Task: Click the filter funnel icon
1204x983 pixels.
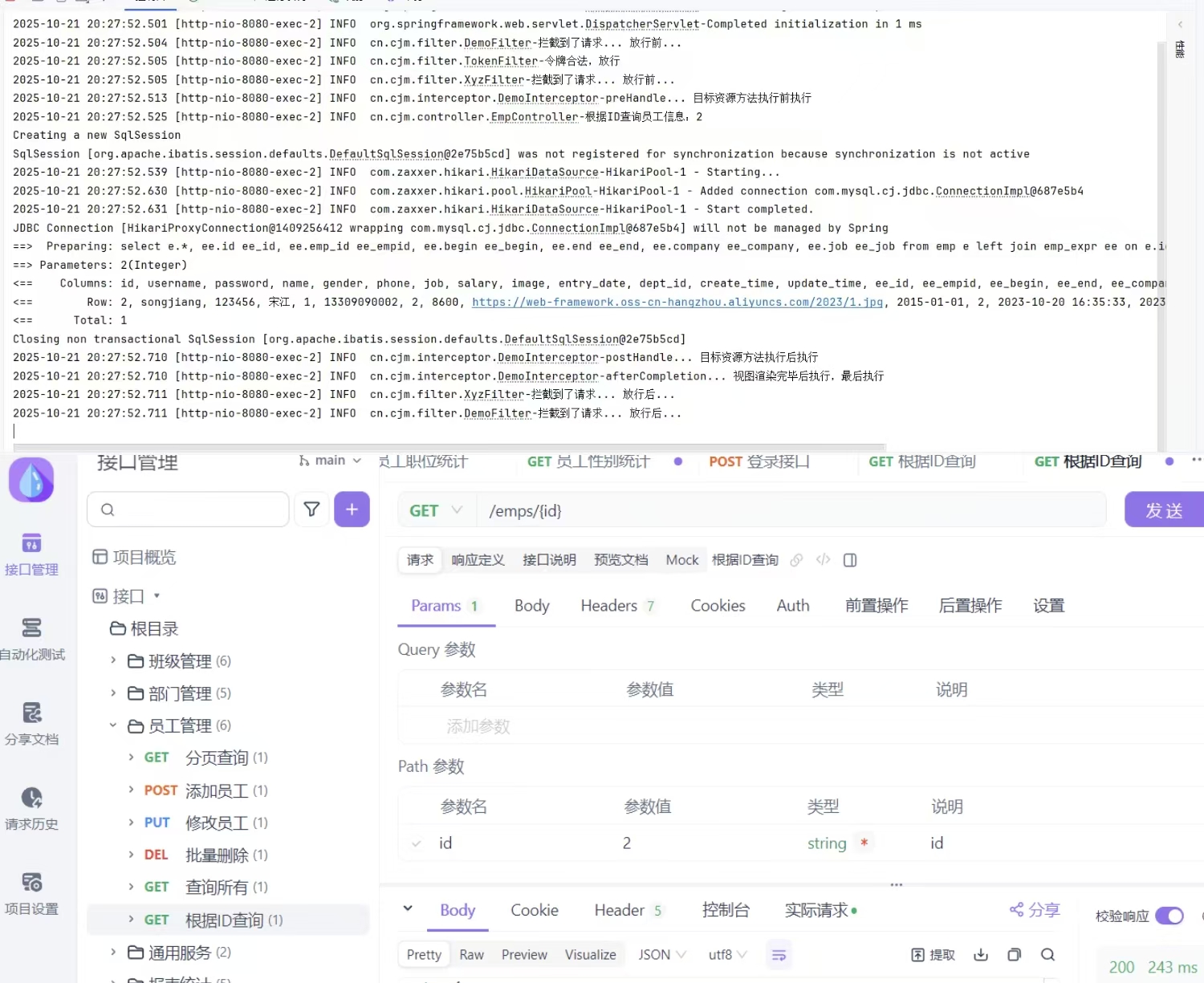Action: coord(311,509)
